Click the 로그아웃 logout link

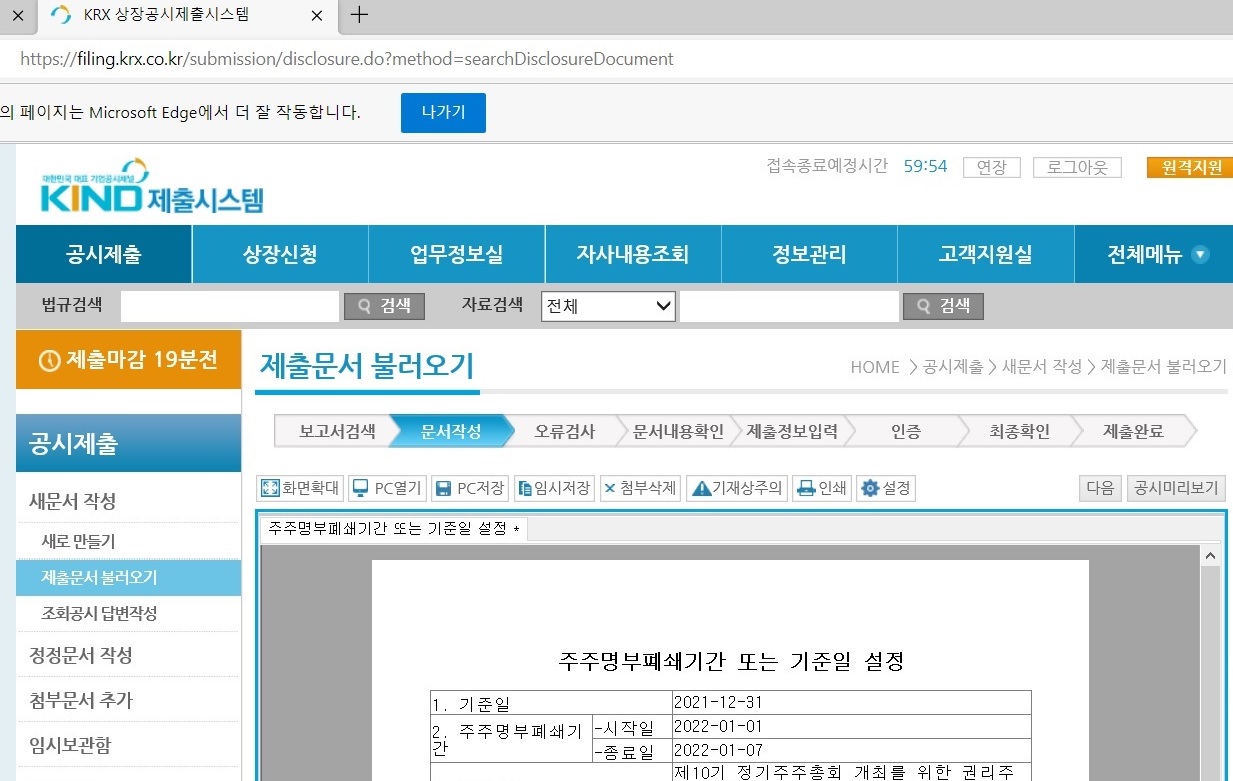click(x=1077, y=167)
